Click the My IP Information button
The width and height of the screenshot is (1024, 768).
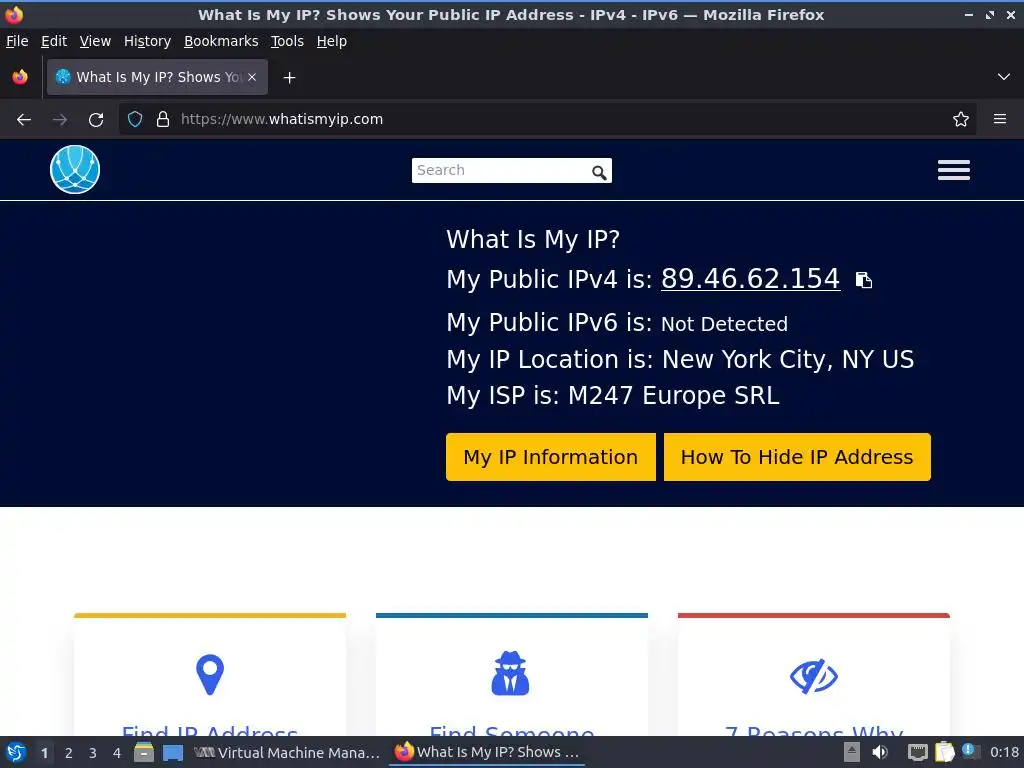click(551, 457)
